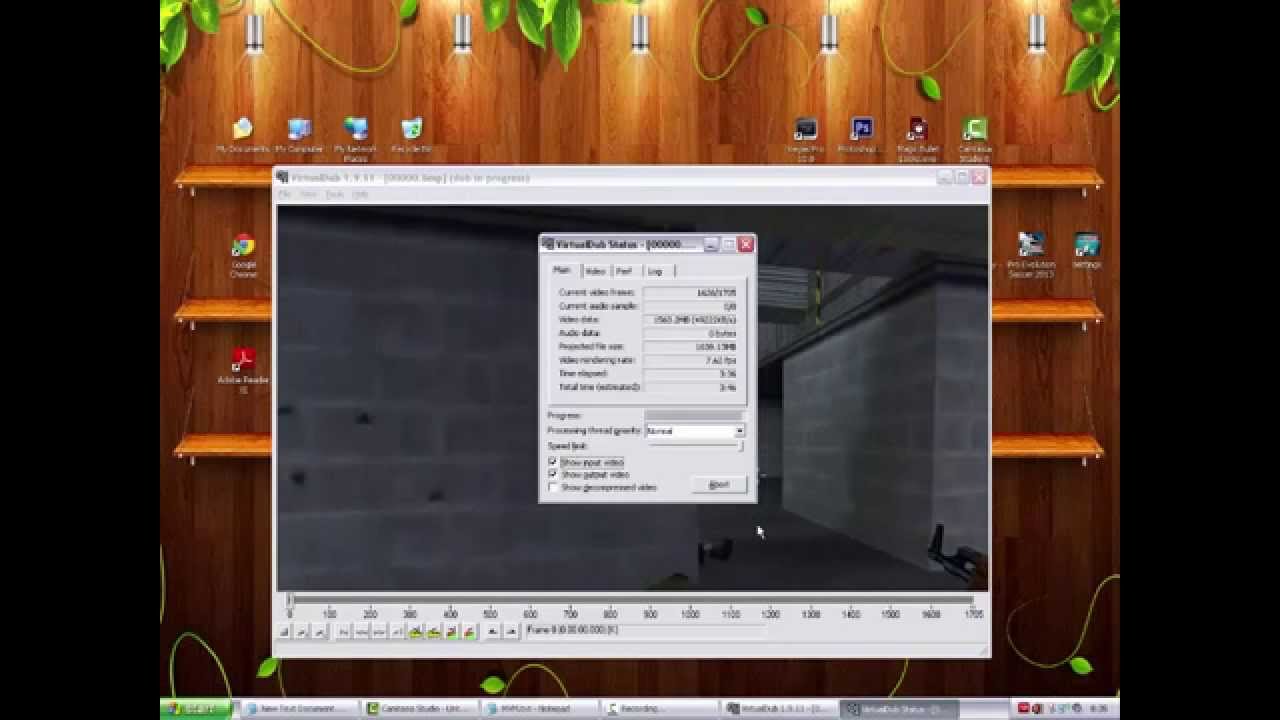Click the Windows Start button
Viewport: 1280px width, 720px height.
pos(197,709)
